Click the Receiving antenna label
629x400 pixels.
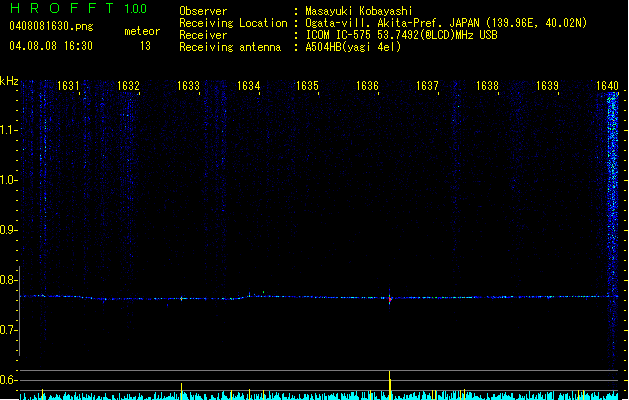pyautogui.click(x=230, y=47)
